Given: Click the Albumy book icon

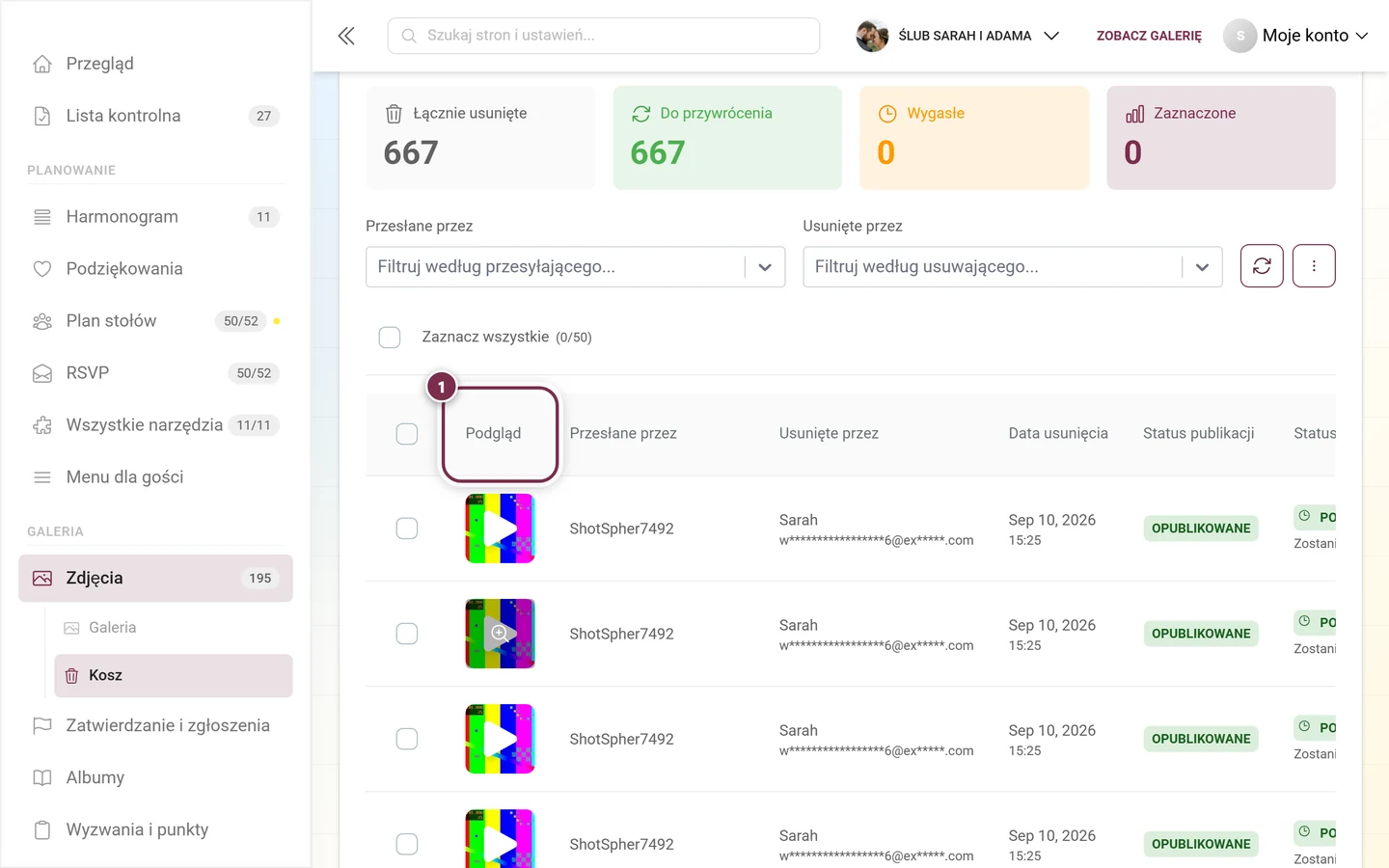Looking at the screenshot, I should tap(42, 777).
